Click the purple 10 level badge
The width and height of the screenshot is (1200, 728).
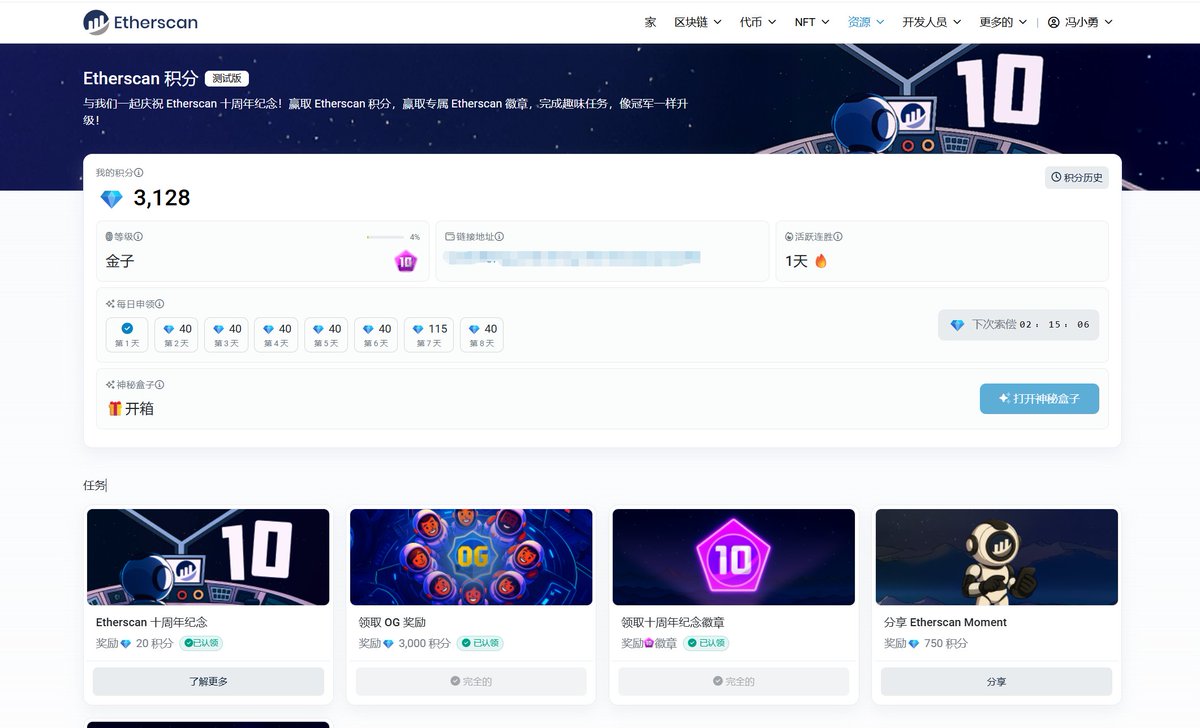(405, 262)
